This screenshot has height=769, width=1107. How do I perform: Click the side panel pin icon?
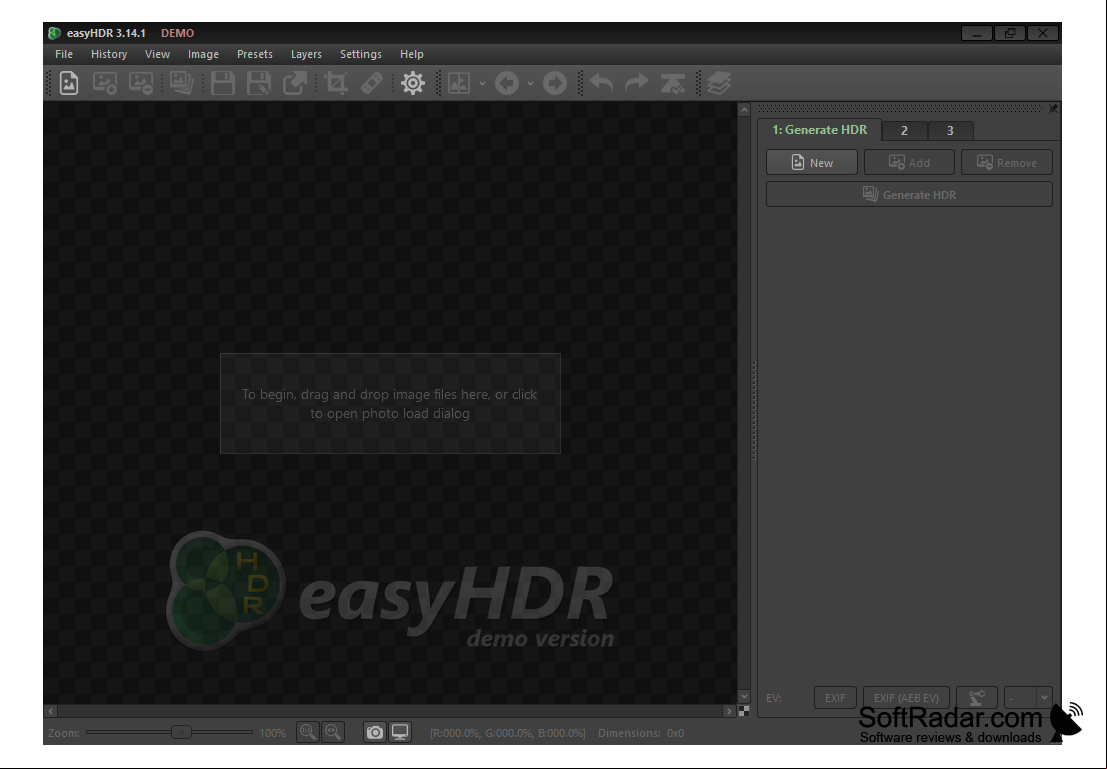(x=1053, y=109)
